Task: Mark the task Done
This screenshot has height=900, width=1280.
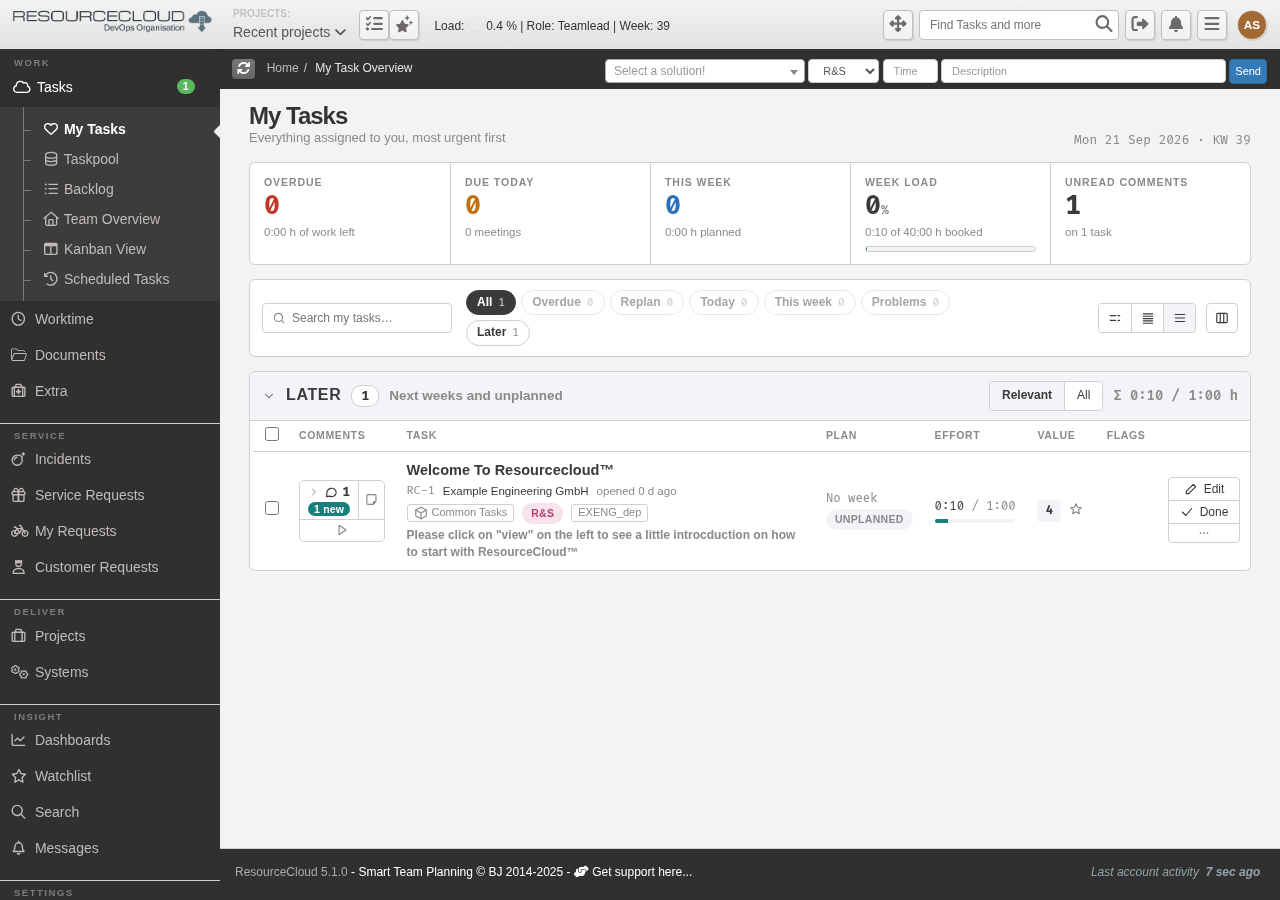Action: tap(1204, 512)
